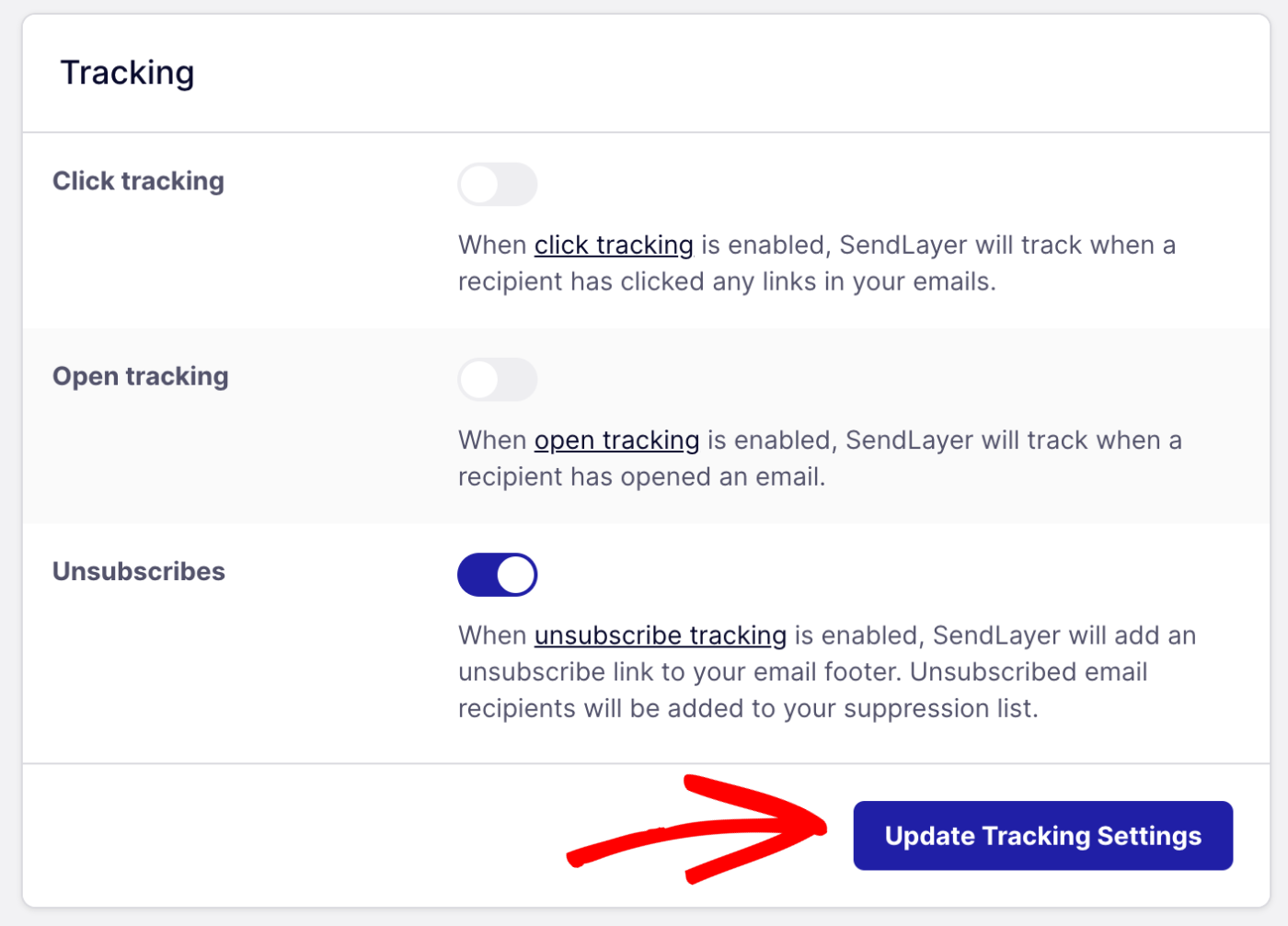Click the "Unsubscribed email" words
This screenshot has height=926, width=1288.
point(1029,672)
